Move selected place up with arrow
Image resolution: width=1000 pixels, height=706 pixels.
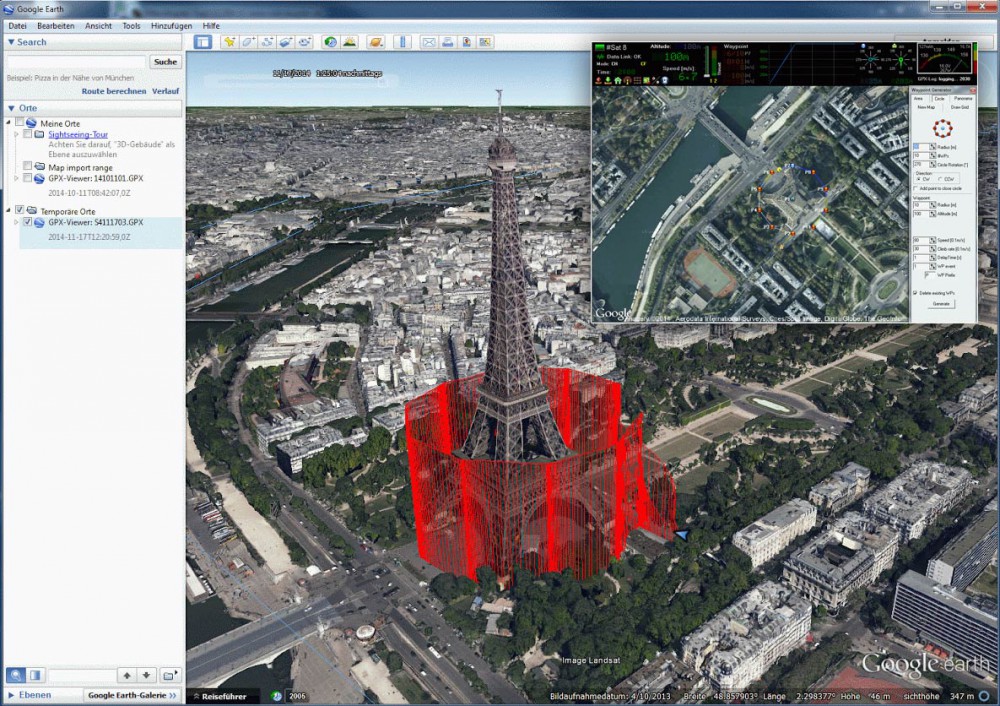tap(127, 675)
